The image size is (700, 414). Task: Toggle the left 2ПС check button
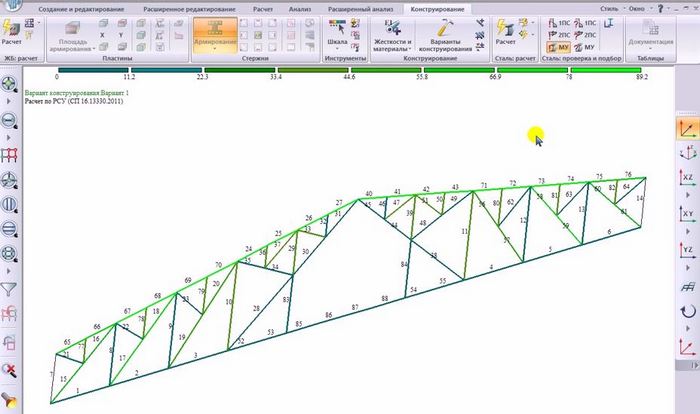(x=559, y=34)
